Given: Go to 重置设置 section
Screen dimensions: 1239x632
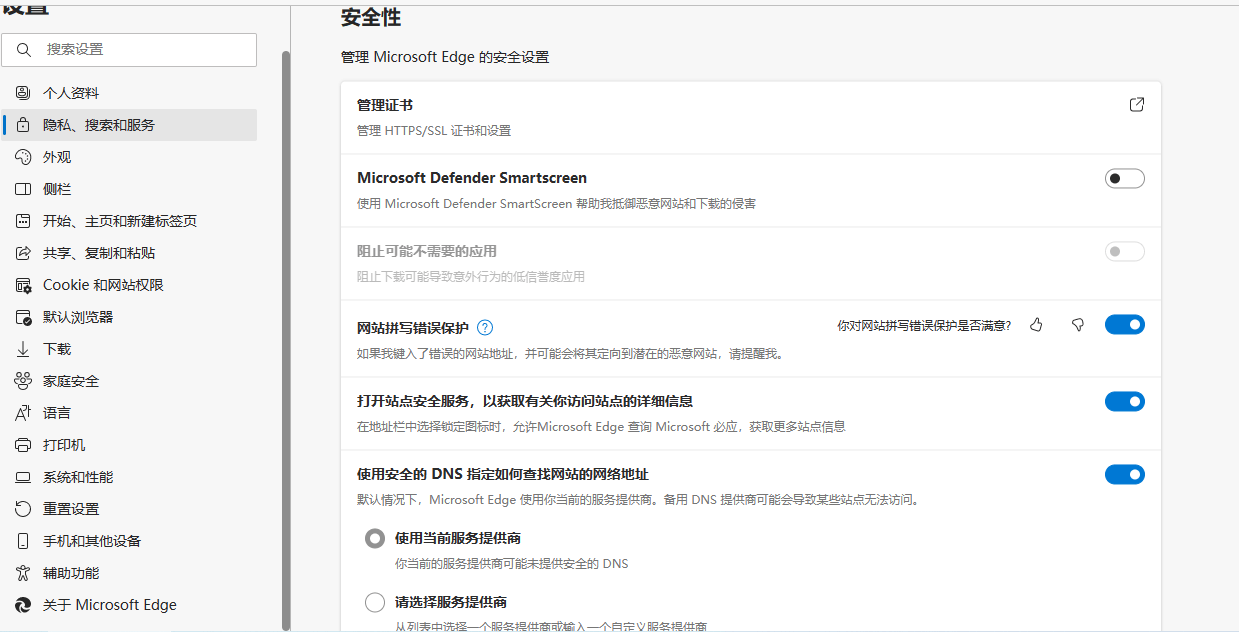Looking at the screenshot, I should coord(129,509).
